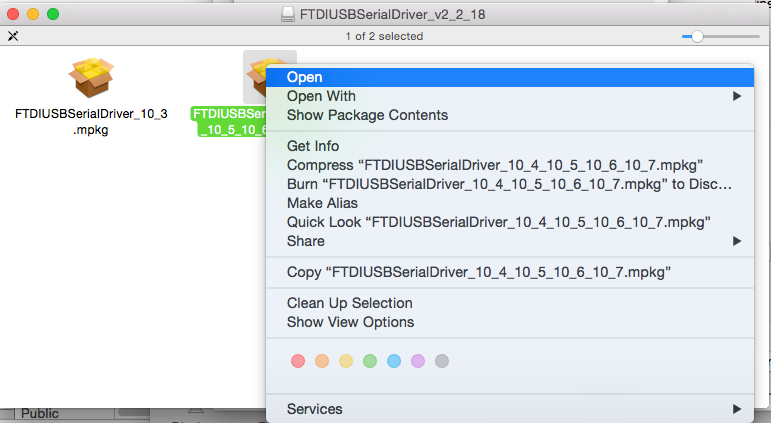Image resolution: width=771 pixels, height=423 pixels.
Task: Click the selected green-labeled package icon
Action: click(256, 76)
